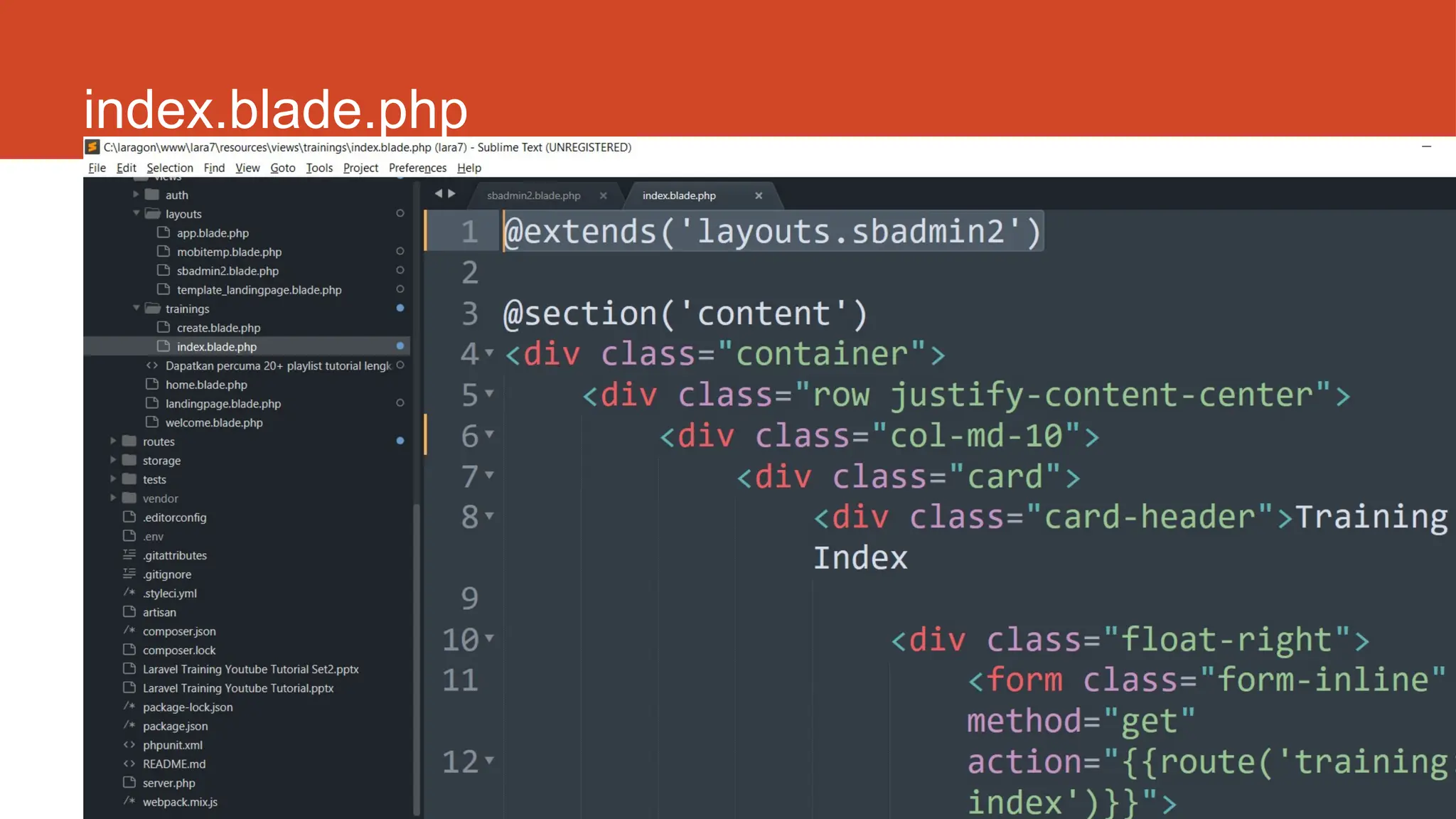Open webpack.mix.js file
The width and height of the screenshot is (1456, 819).
click(180, 802)
